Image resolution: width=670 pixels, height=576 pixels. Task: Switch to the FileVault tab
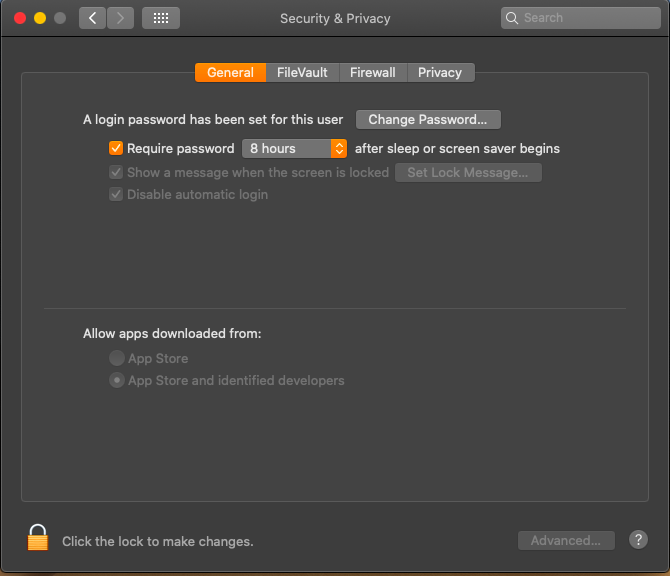pyautogui.click(x=302, y=72)
